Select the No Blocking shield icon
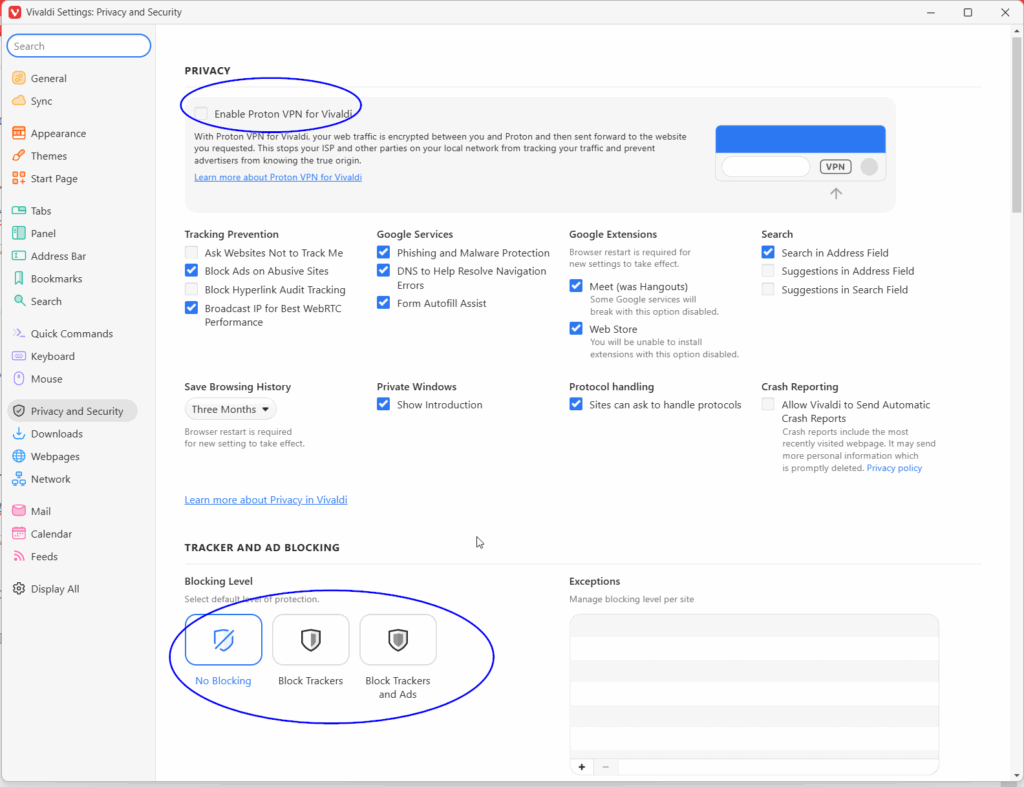The image size is (1024, 787). (x=223, y=639)
